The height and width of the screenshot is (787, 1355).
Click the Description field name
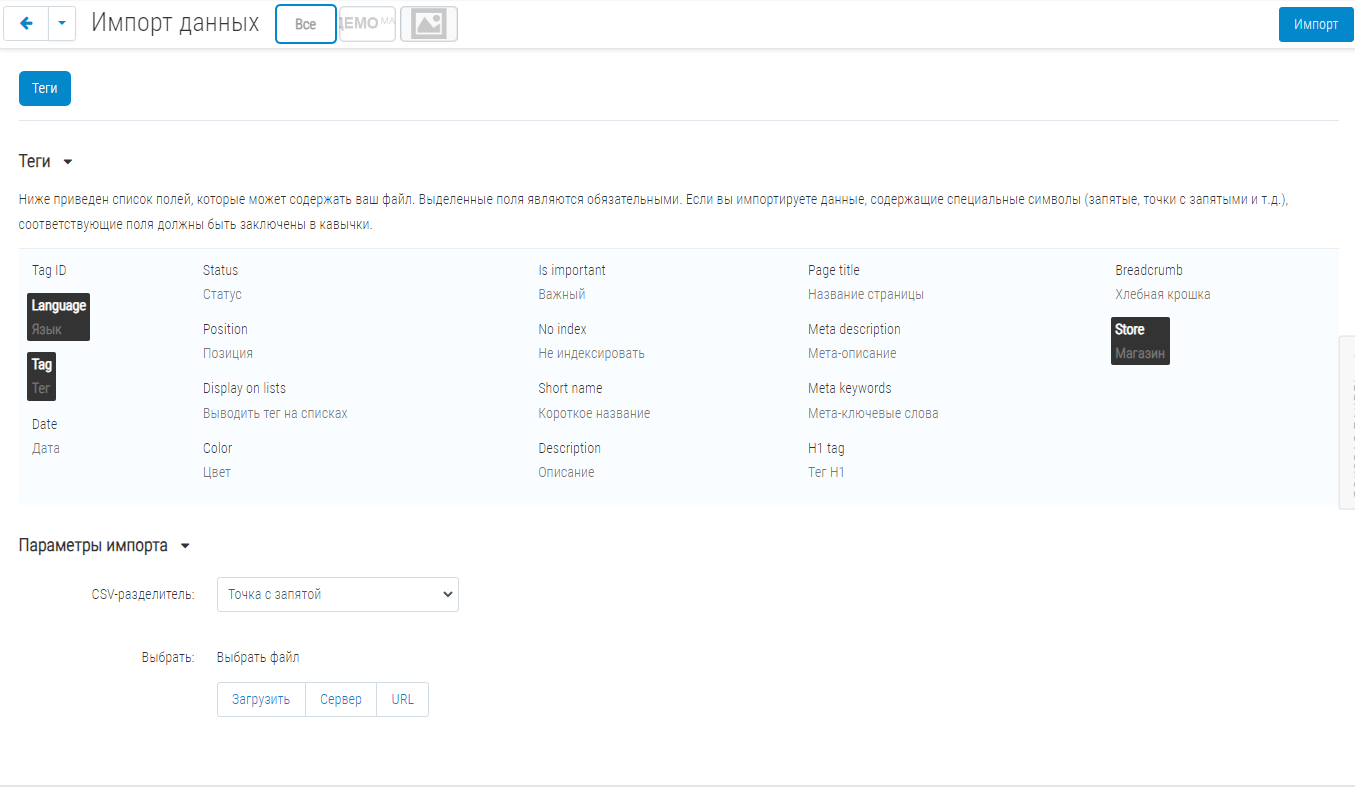(x=569, y=448)
